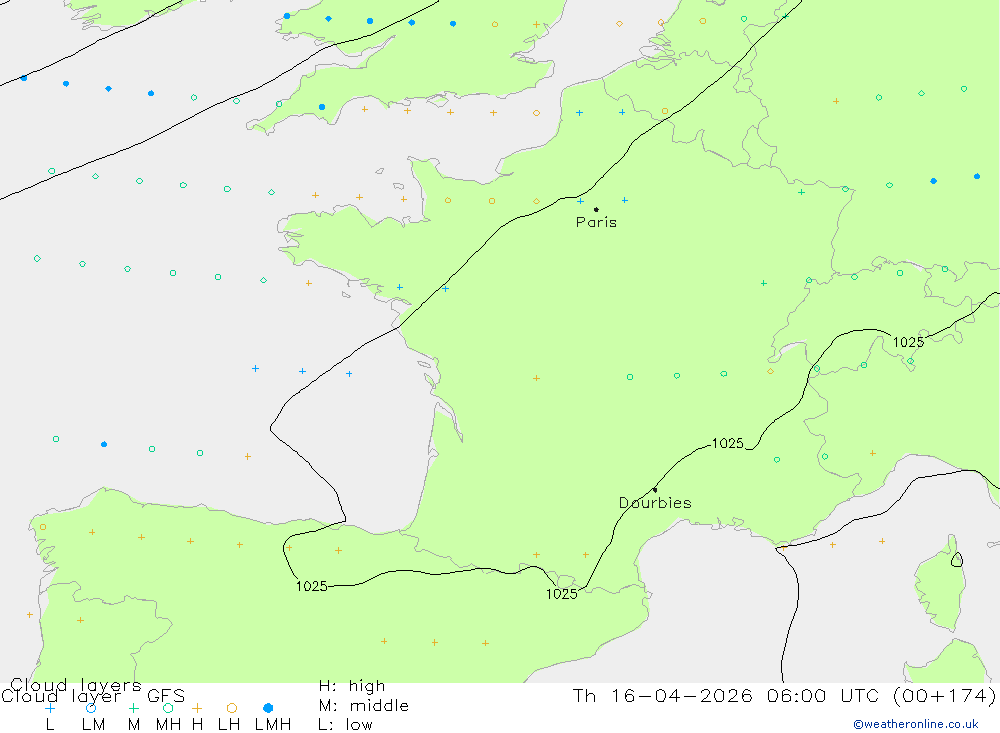The width and height of the screenshot is (1000, 733).
Task: Click the blue plus L legend symbol
Action: coord(50,708)
